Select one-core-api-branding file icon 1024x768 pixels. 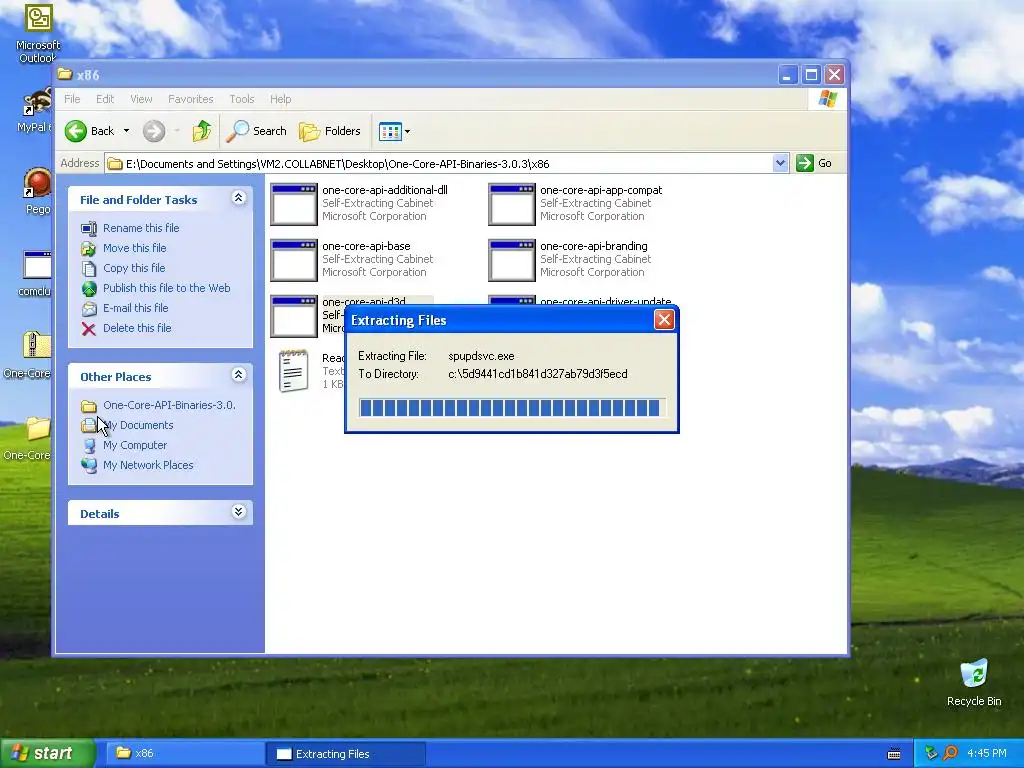pos(512,261)
